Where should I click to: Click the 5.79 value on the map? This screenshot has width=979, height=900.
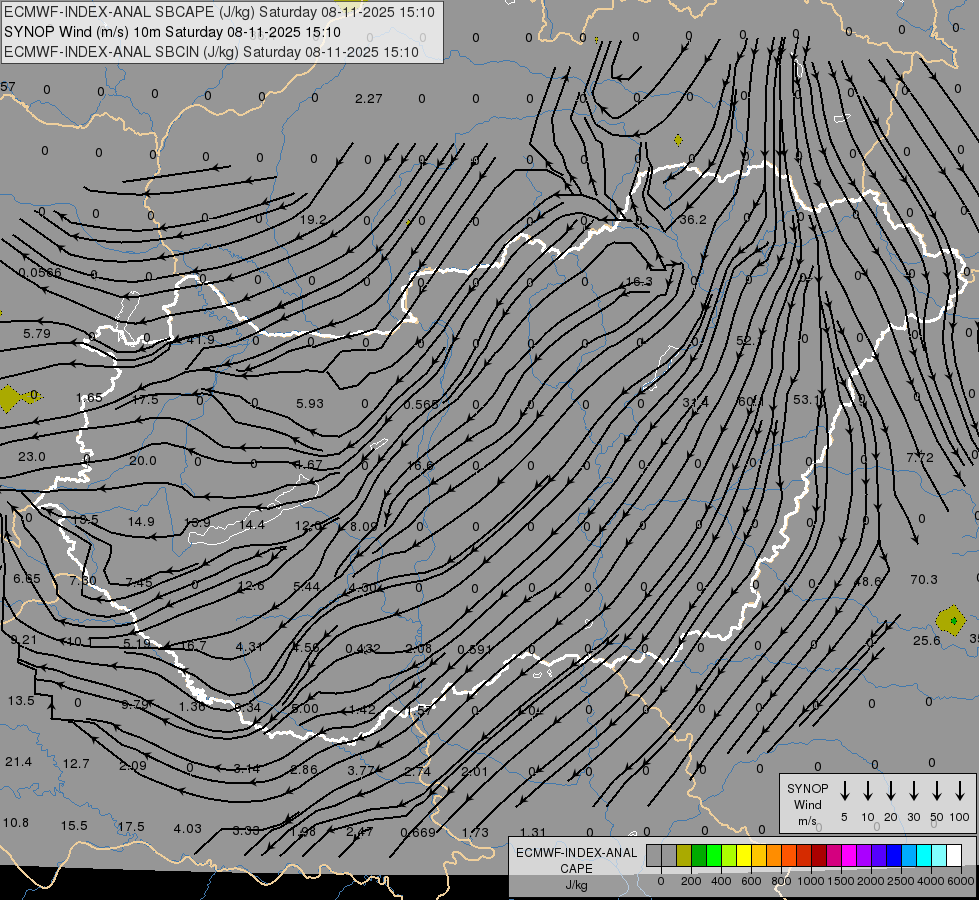pos(37,334)
